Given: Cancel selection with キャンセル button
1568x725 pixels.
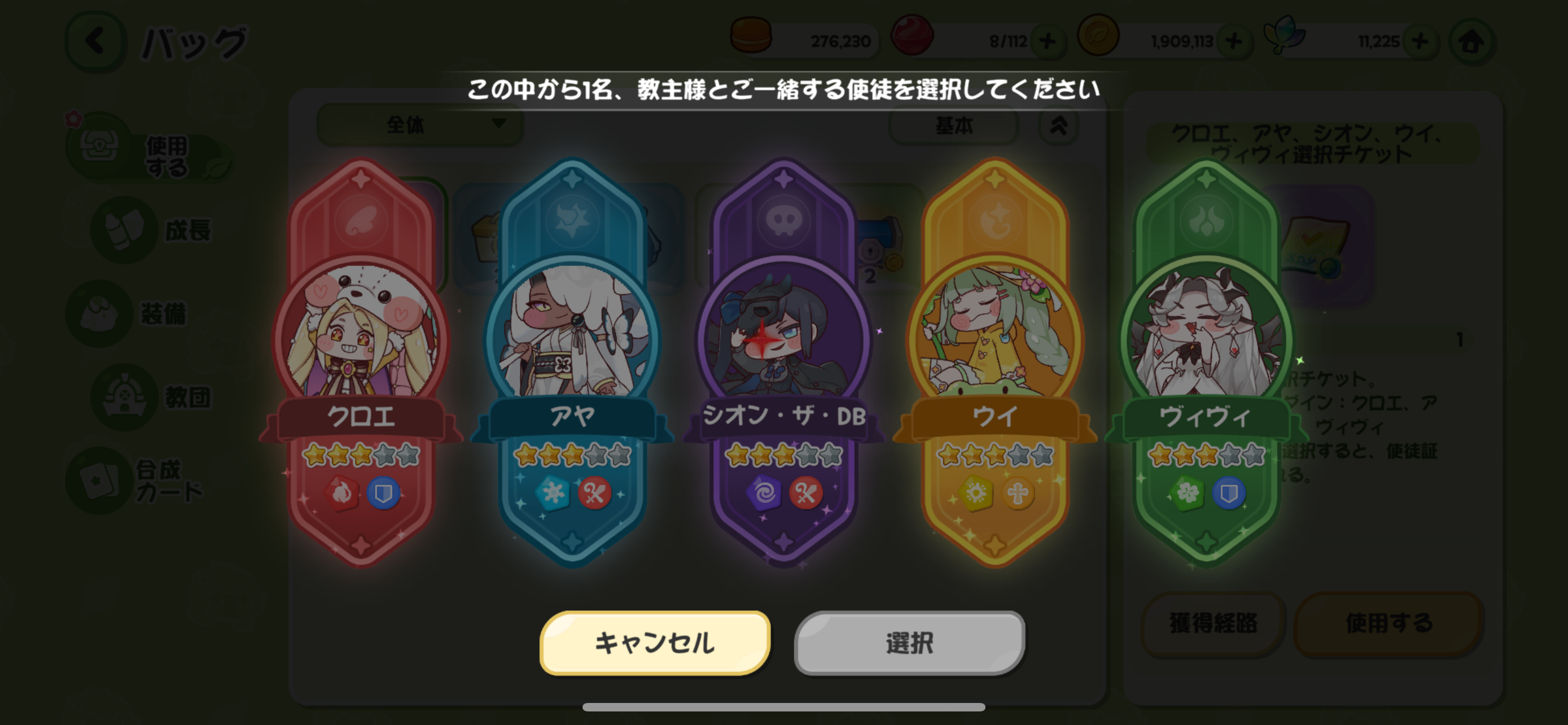Looking at the screenshot, I should [655, 643].
